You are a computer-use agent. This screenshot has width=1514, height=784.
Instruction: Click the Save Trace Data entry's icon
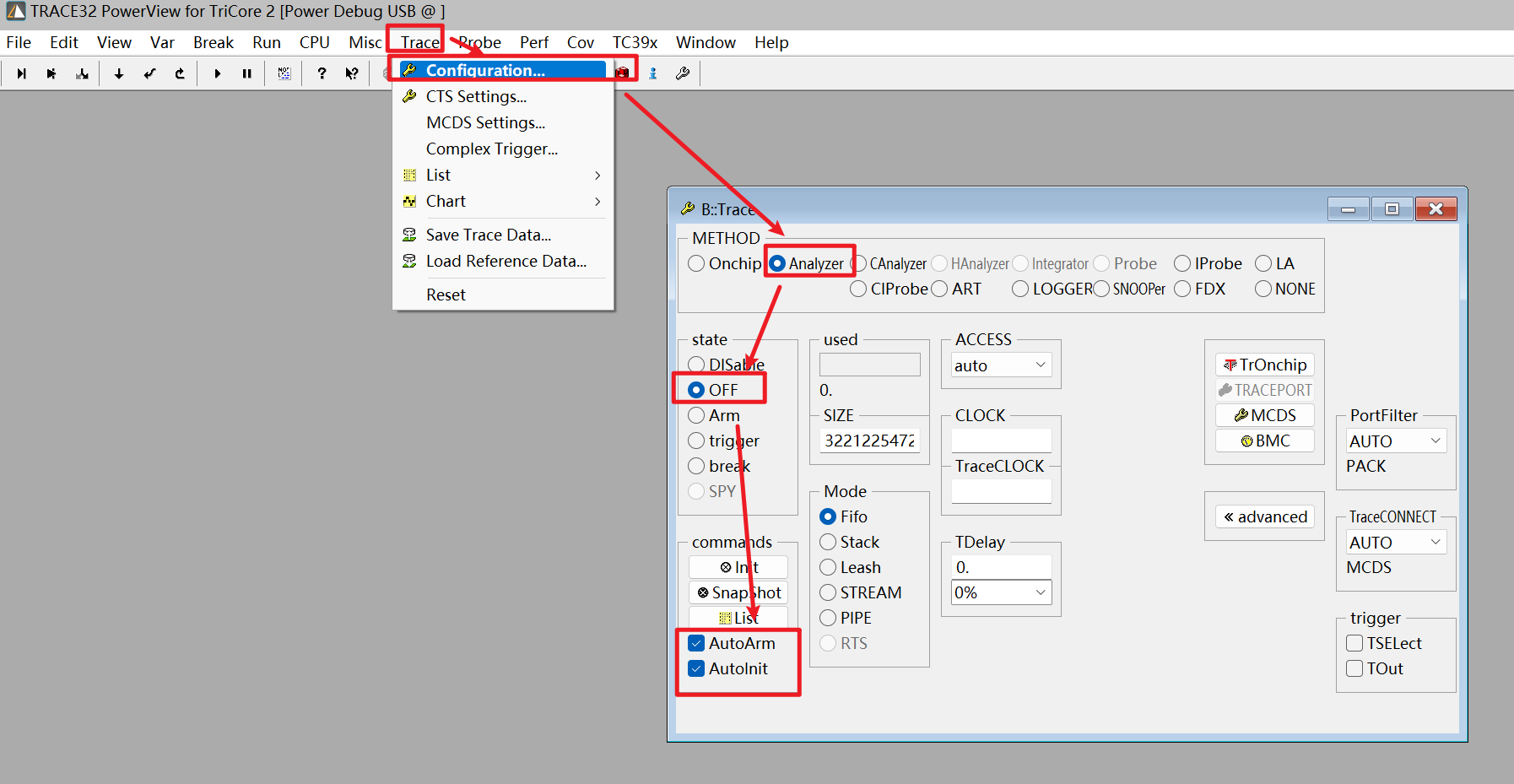pos(409,235)
